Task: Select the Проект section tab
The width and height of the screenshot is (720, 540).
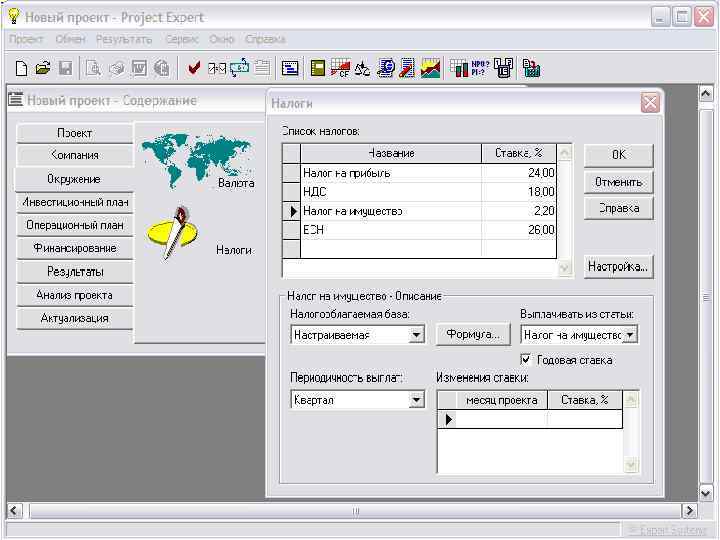Action: point(74,133)
